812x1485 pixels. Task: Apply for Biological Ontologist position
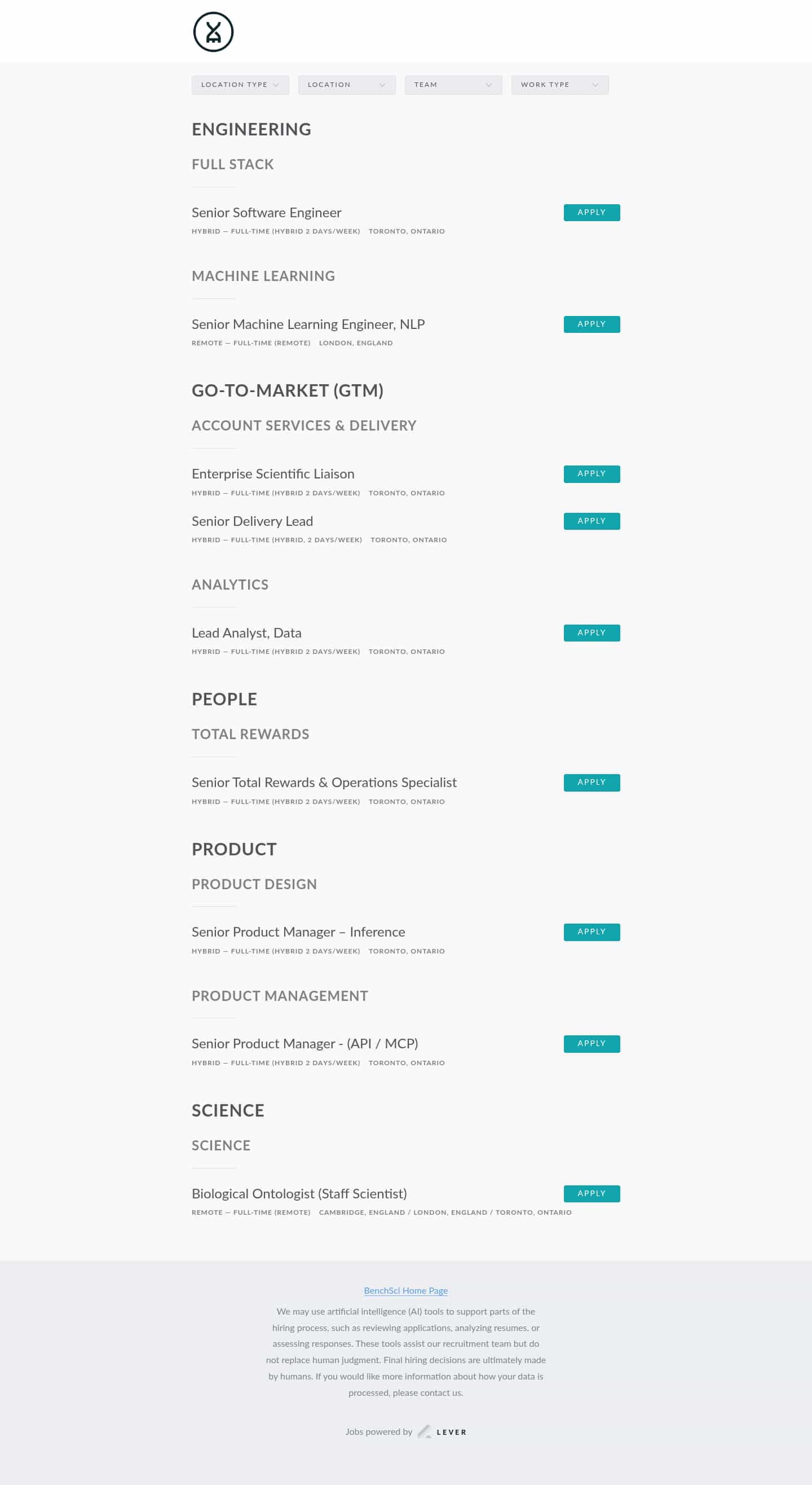point(592,1193)
